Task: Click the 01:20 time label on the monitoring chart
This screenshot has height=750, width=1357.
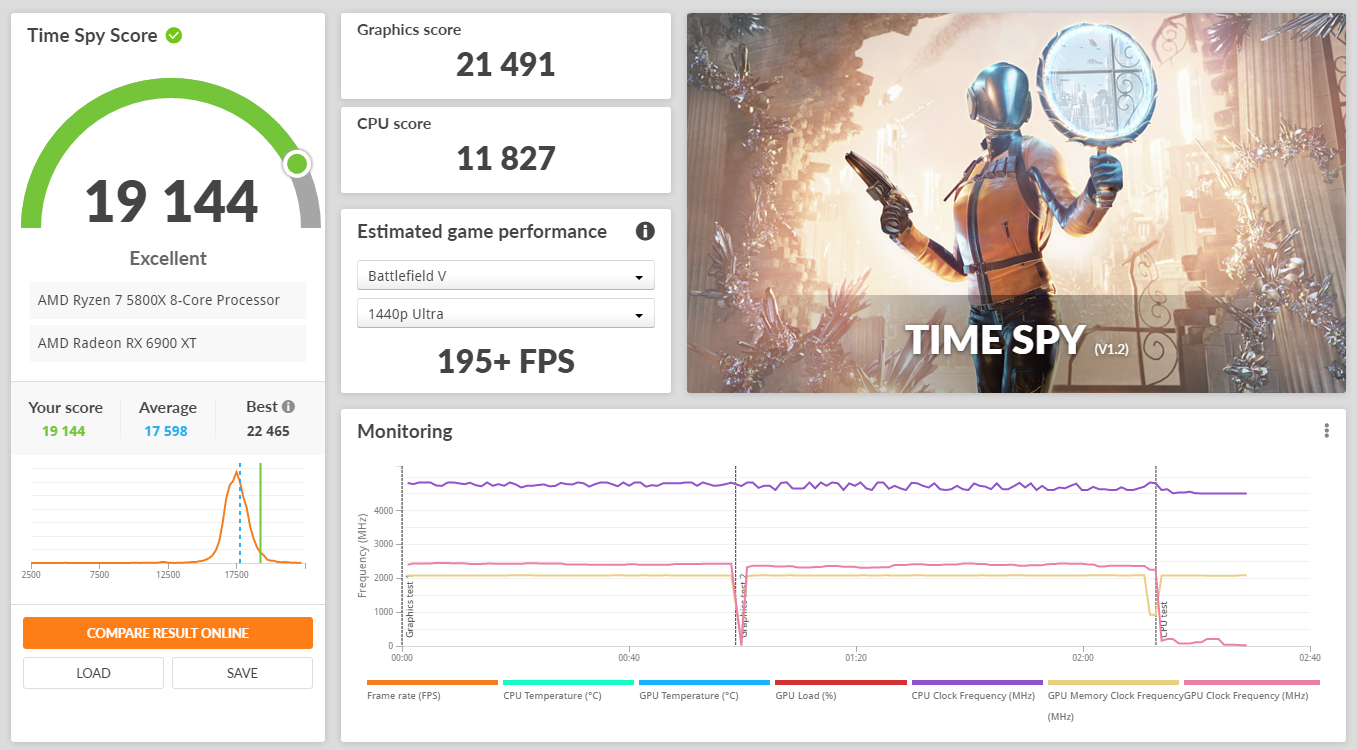Action: coord(855,658)
